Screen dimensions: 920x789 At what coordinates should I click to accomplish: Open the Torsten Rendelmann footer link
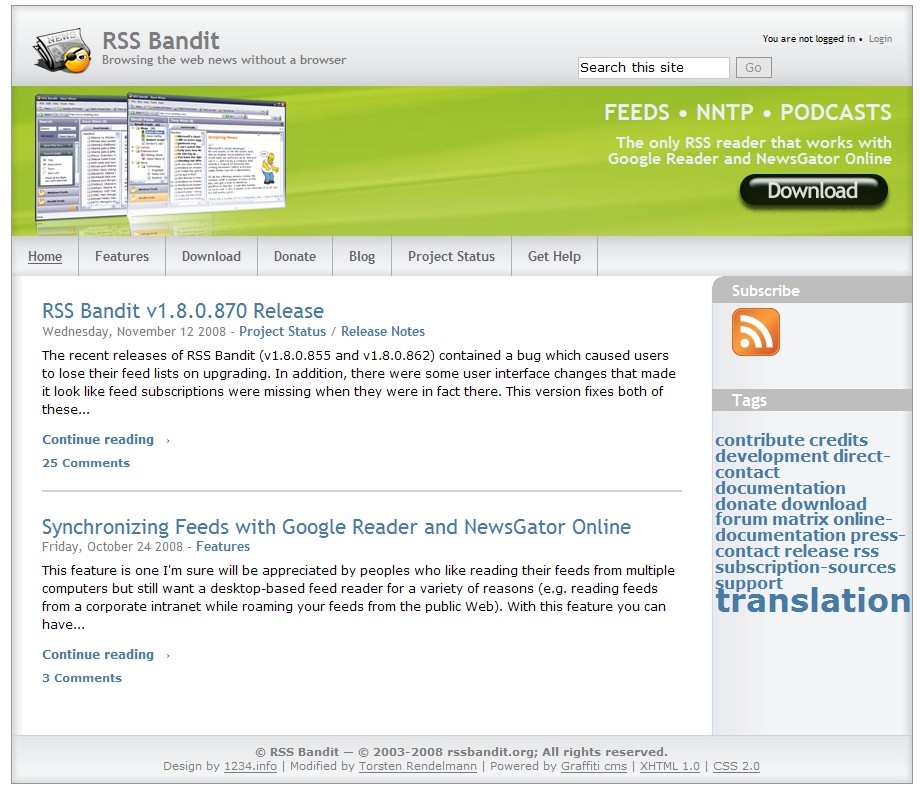click(x=418, y=766)
